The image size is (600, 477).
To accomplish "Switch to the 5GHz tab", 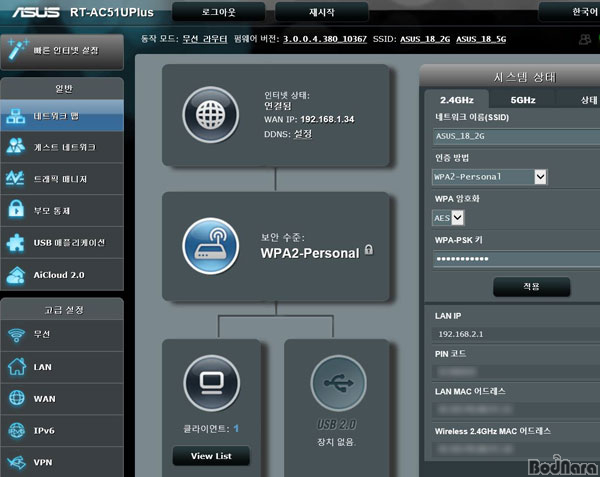I will [523, 100].
